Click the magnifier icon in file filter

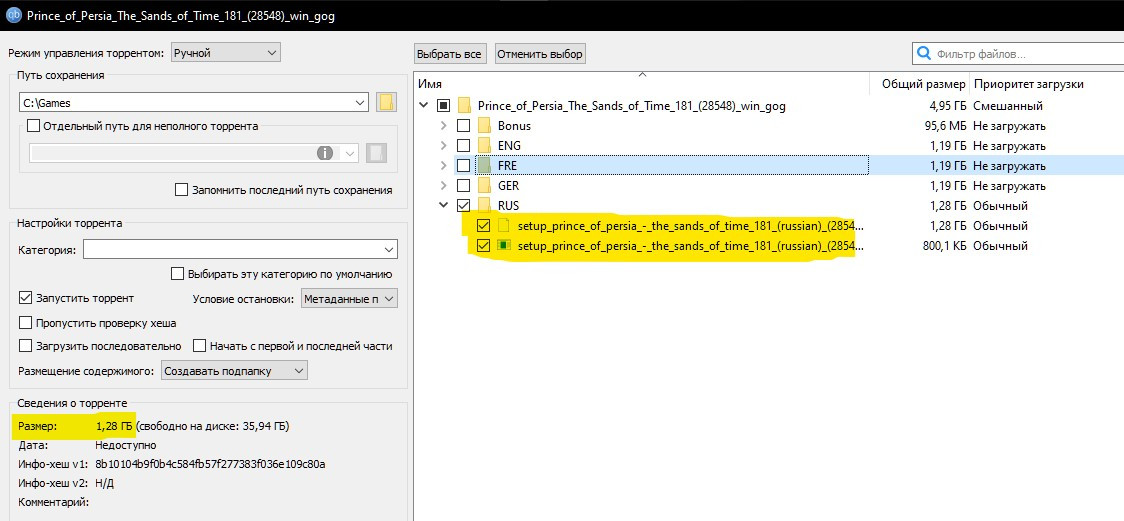(x=924, y=54)
